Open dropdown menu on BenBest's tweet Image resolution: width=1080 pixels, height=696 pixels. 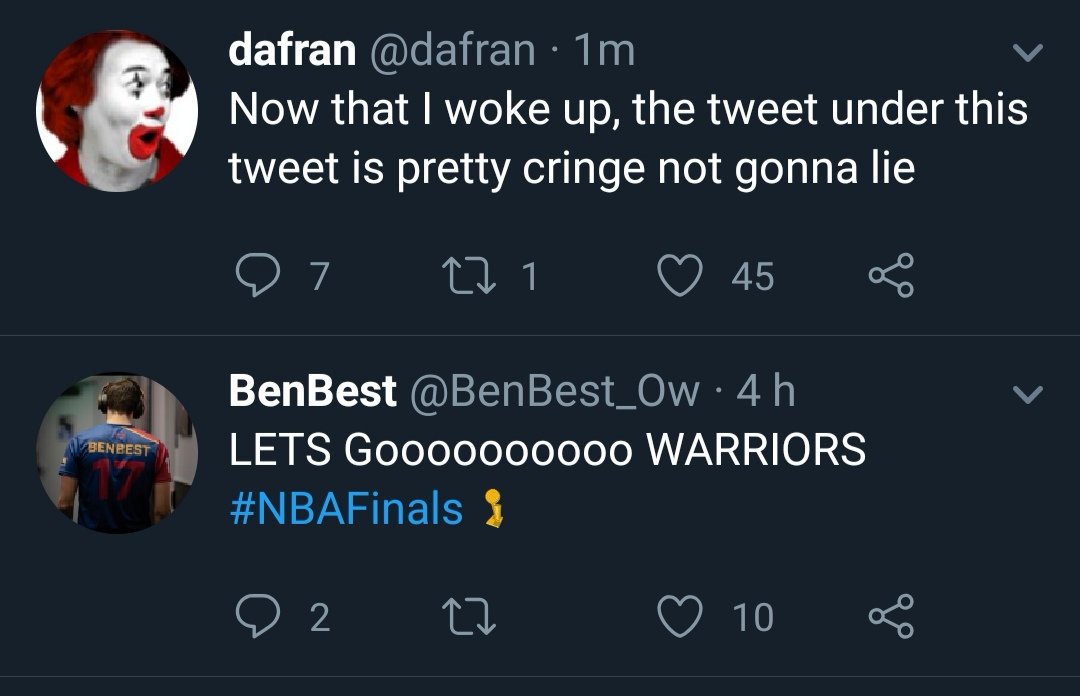(1027, 393)
